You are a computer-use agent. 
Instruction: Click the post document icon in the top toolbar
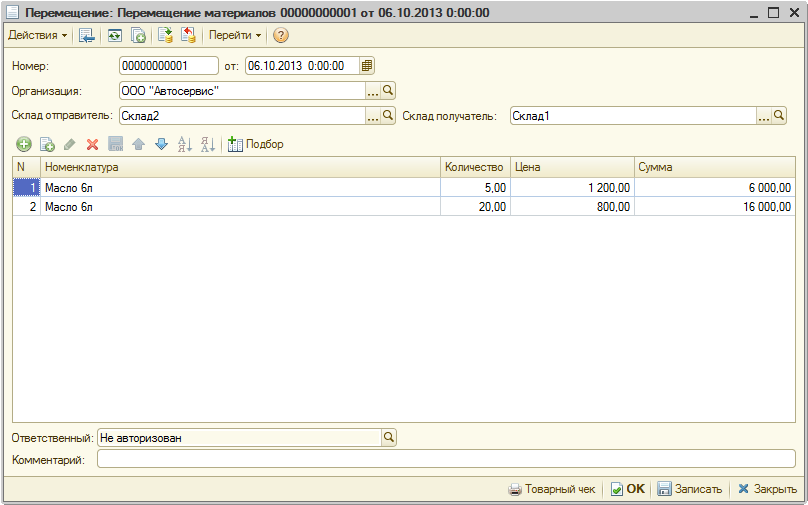click(165, 35)
